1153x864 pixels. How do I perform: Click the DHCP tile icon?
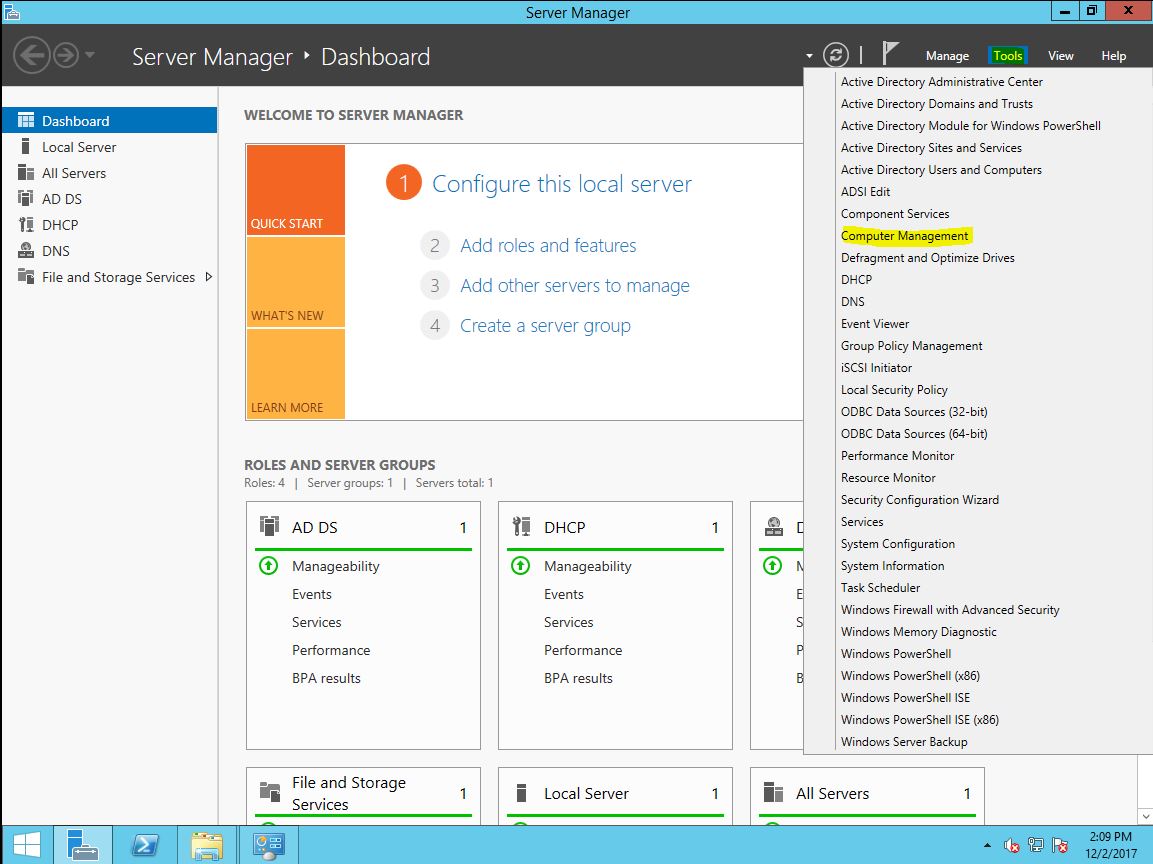(520, 527)
